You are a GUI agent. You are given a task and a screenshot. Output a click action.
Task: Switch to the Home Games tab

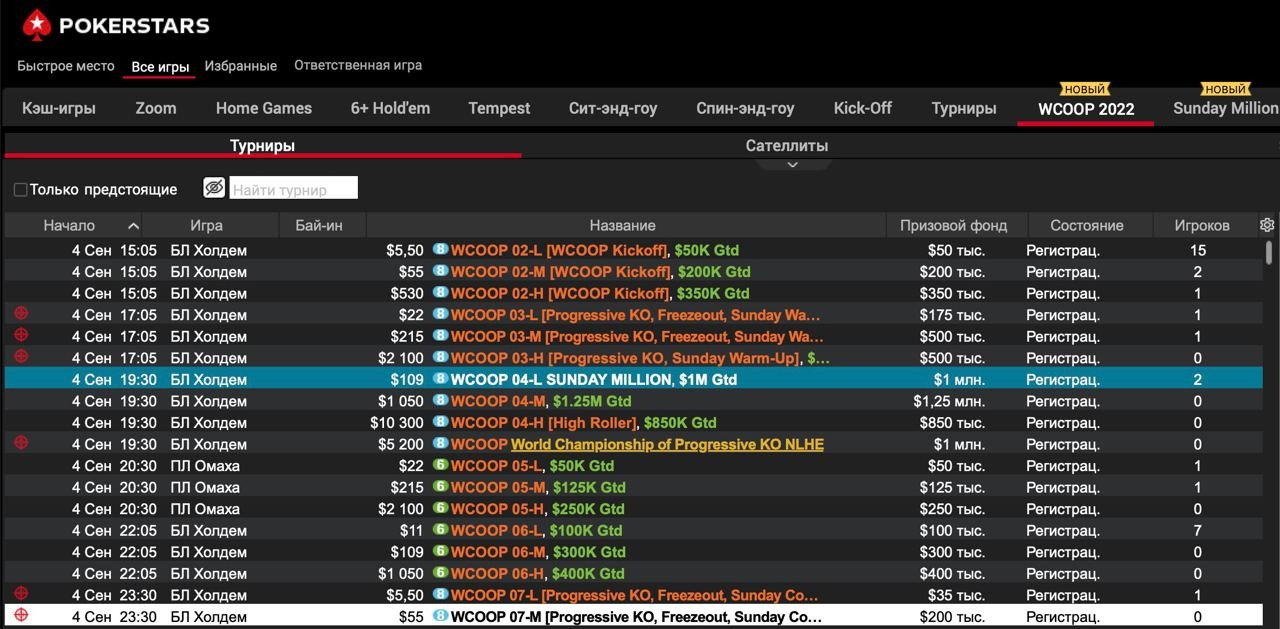[x=264, y=108]
